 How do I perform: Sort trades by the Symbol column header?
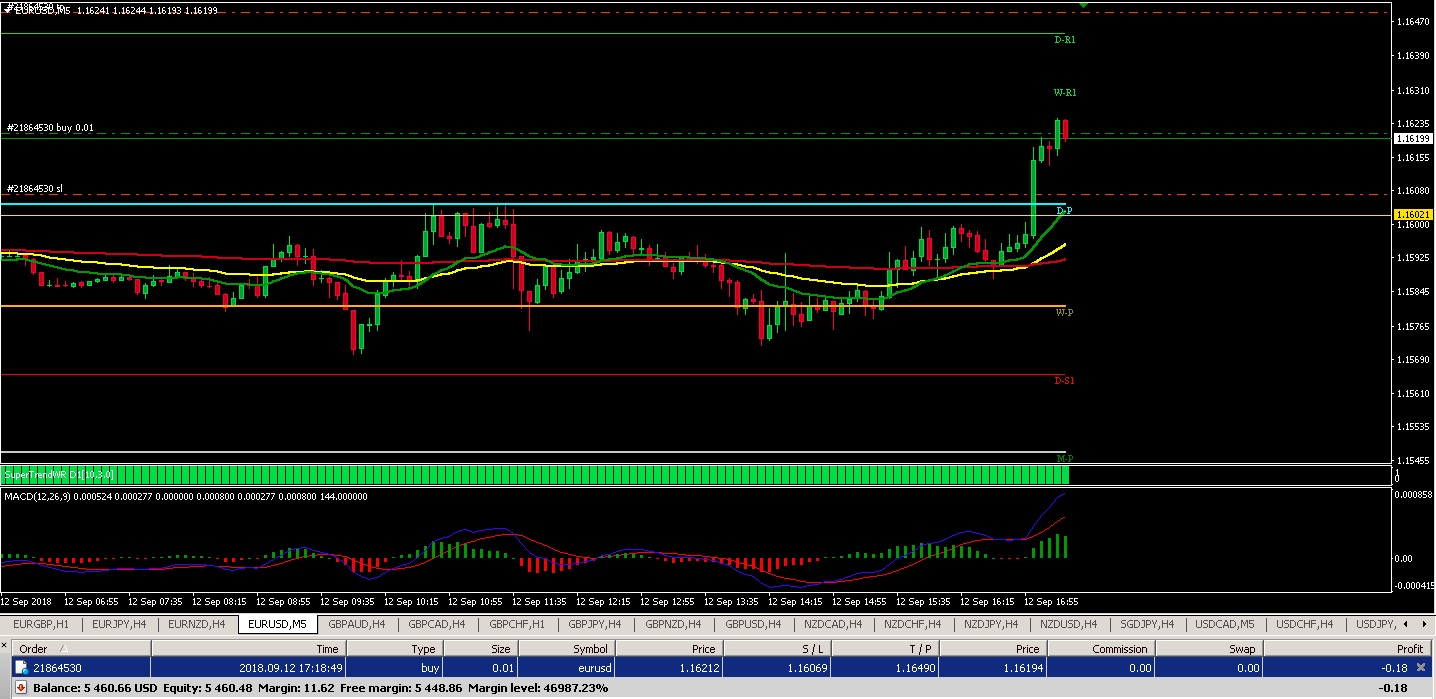coord(567,649)
